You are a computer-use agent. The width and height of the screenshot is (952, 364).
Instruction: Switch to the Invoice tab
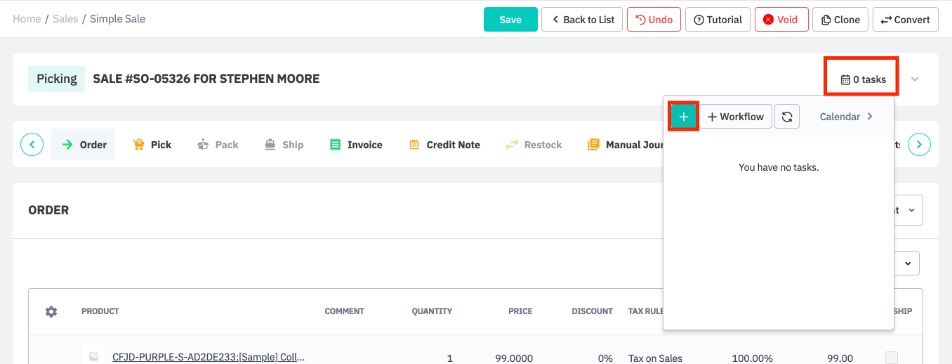pyautogui.click(x=356, y=144)
